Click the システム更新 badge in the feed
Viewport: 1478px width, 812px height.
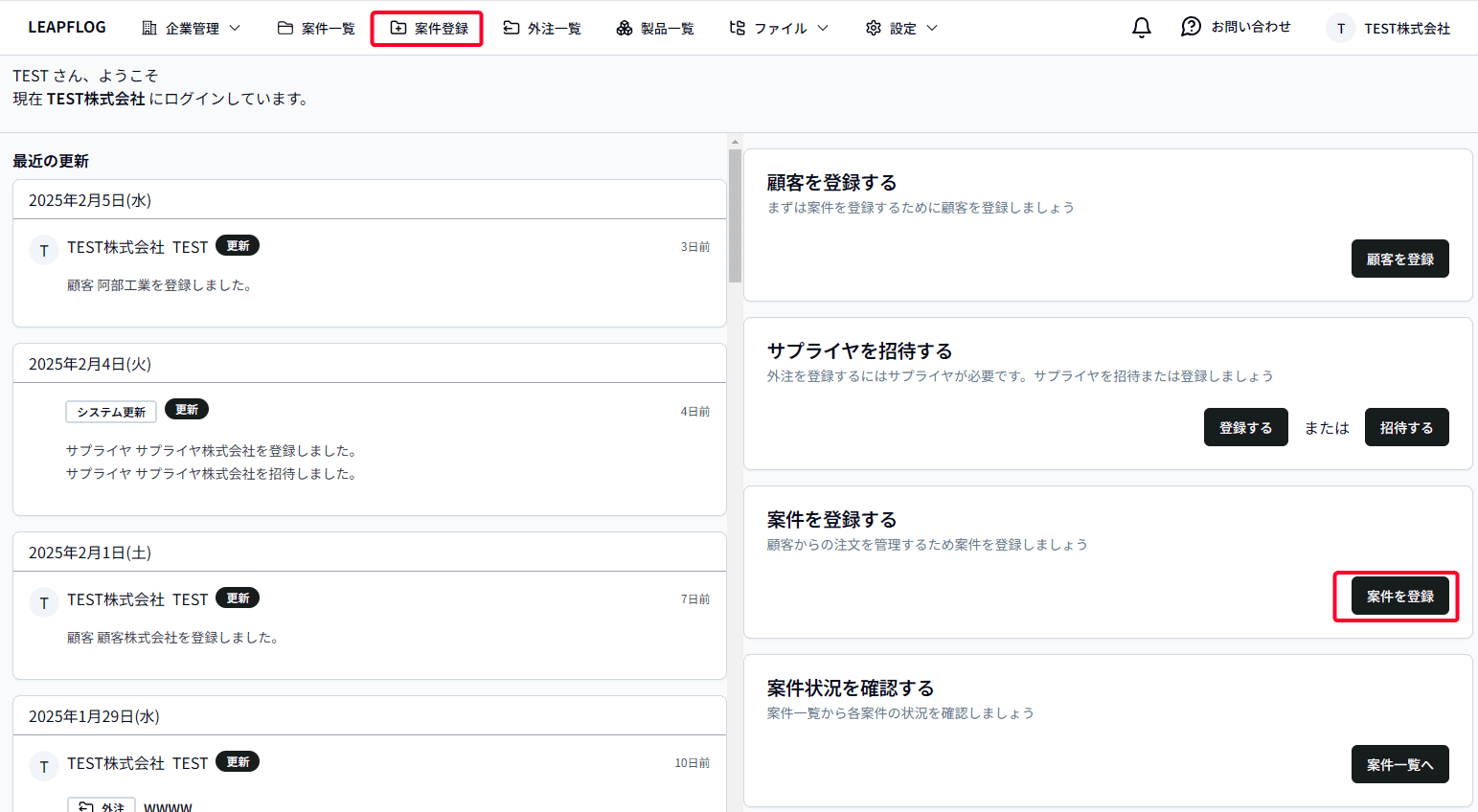[x=110, y=411]
